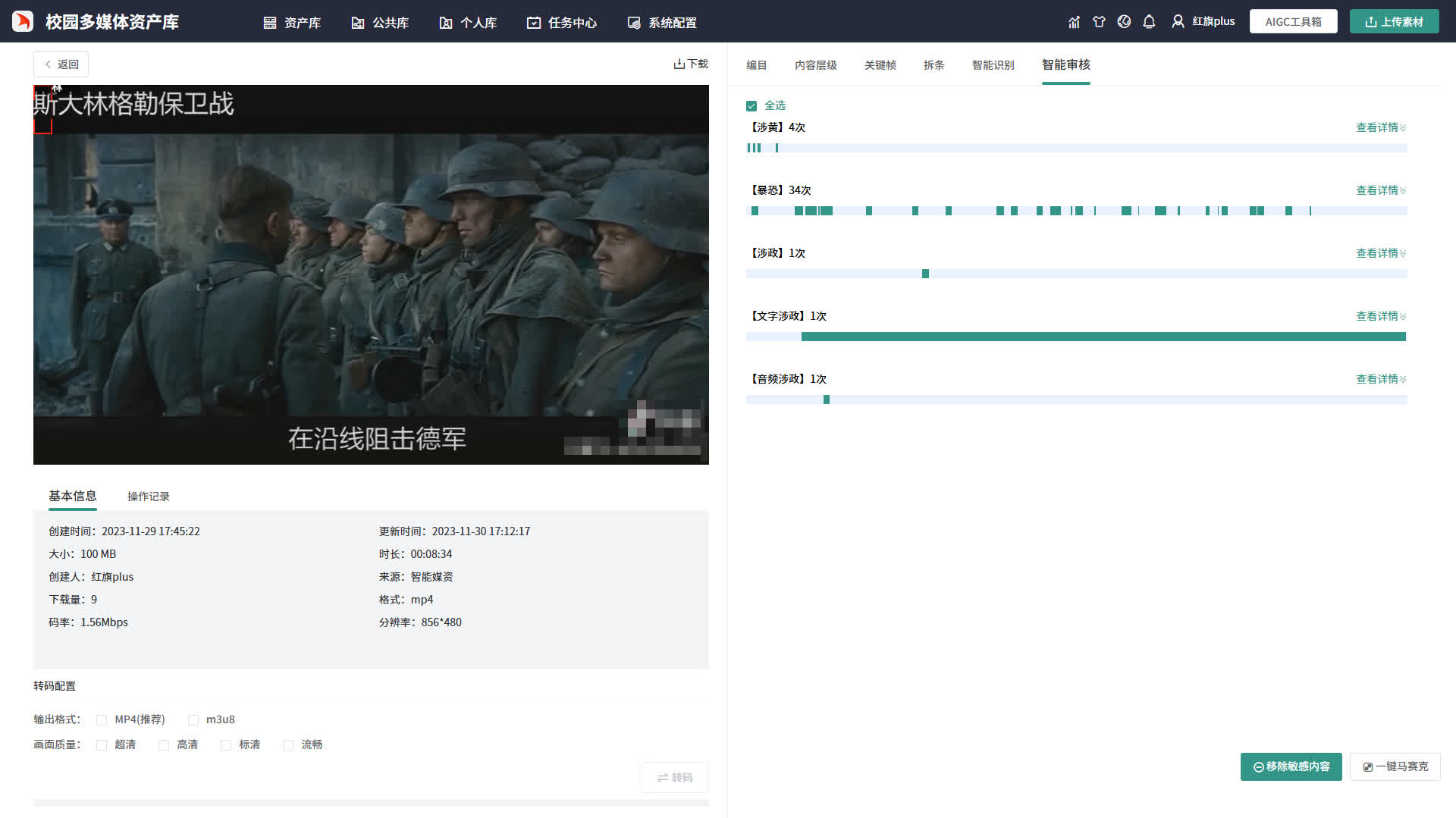This screenshot has height=818, width=1456.
Task: Go to 个人库 menu
Action: pos(468,23)
